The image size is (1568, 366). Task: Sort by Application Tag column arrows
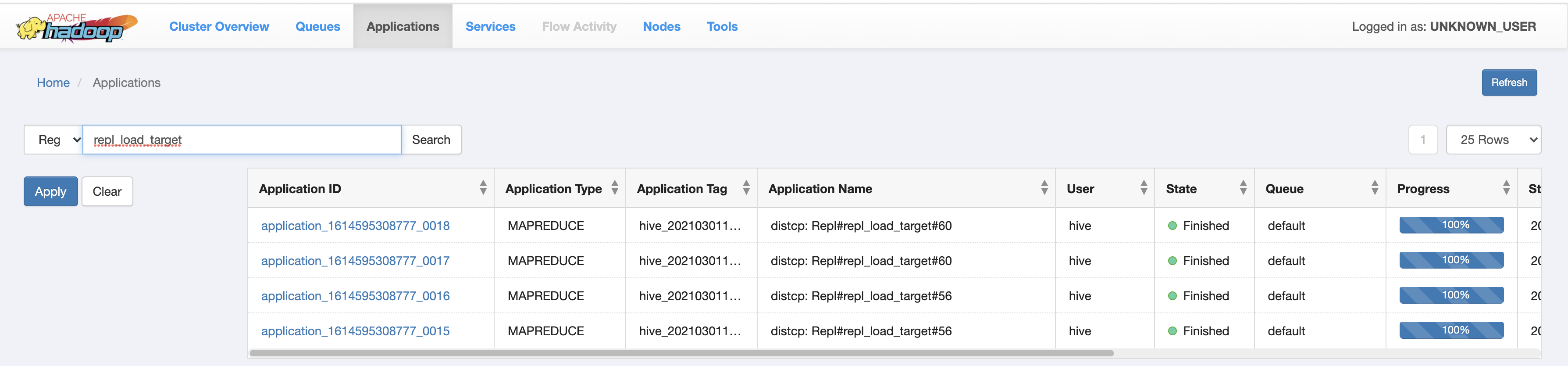tap(746, 188)
